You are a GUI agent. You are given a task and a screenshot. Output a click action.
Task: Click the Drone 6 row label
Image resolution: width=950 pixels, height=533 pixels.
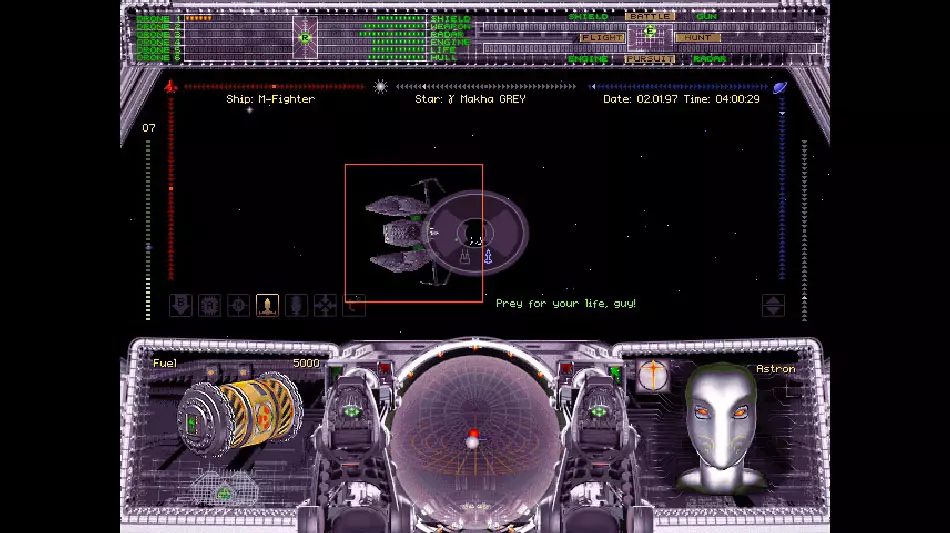coord(158,58)
